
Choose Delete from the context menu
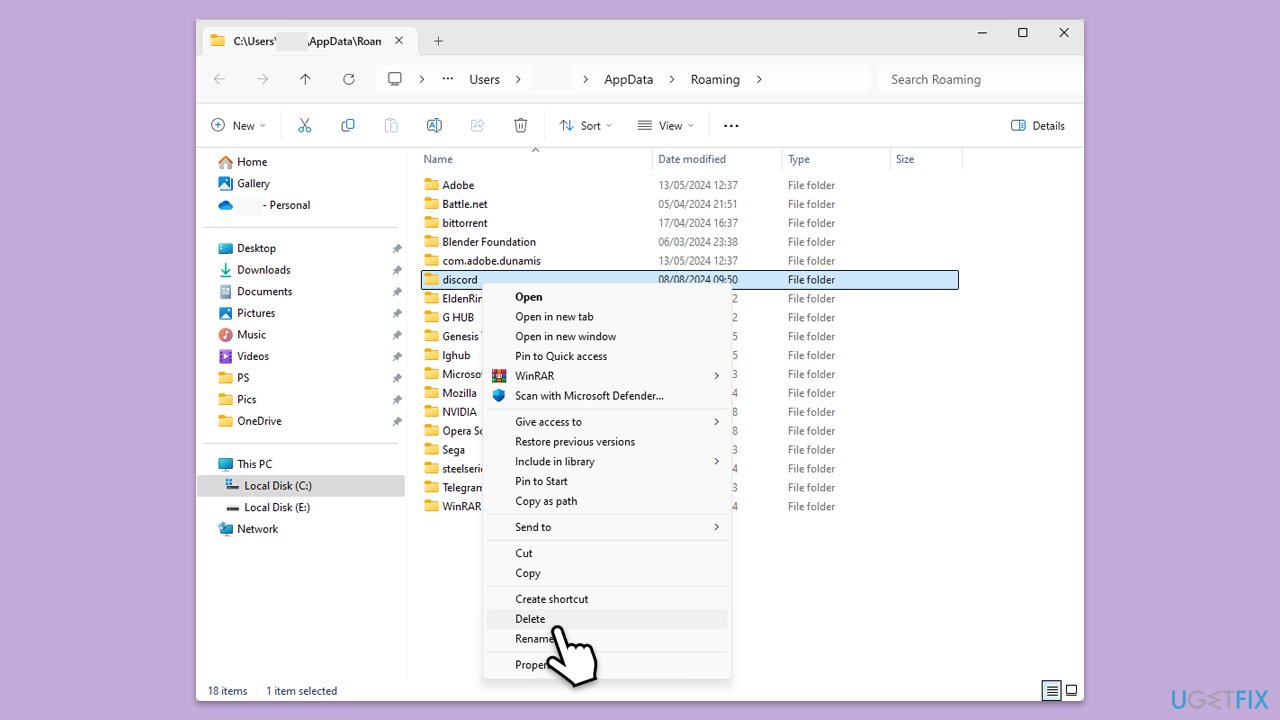[x=530, y=619]
